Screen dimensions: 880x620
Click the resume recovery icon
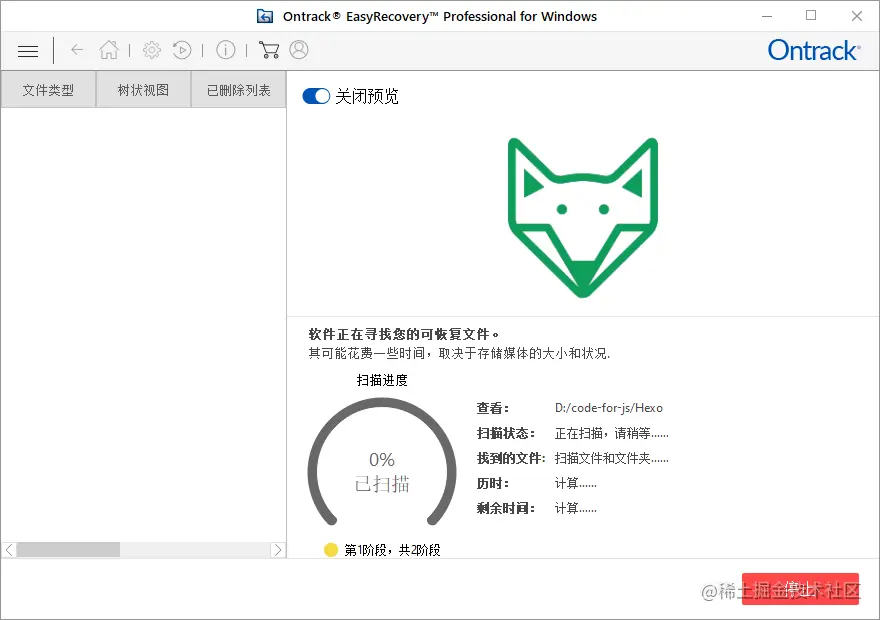tap(182, 50)
